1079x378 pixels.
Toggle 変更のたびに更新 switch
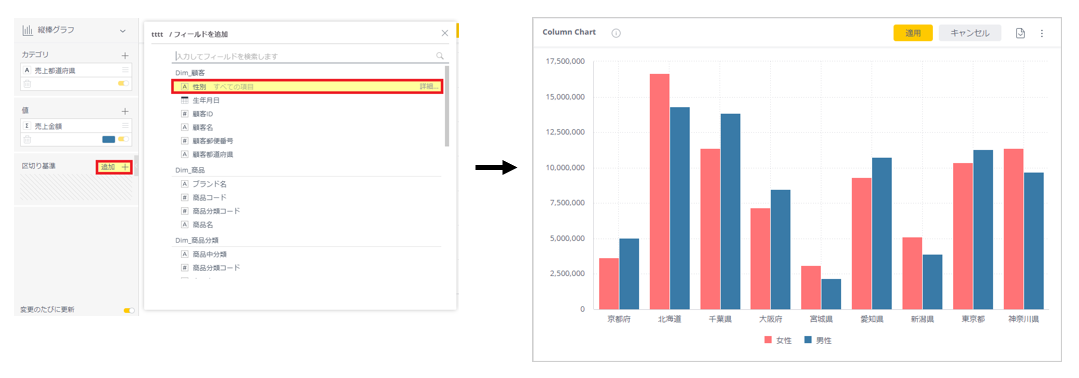click(129, 311)
